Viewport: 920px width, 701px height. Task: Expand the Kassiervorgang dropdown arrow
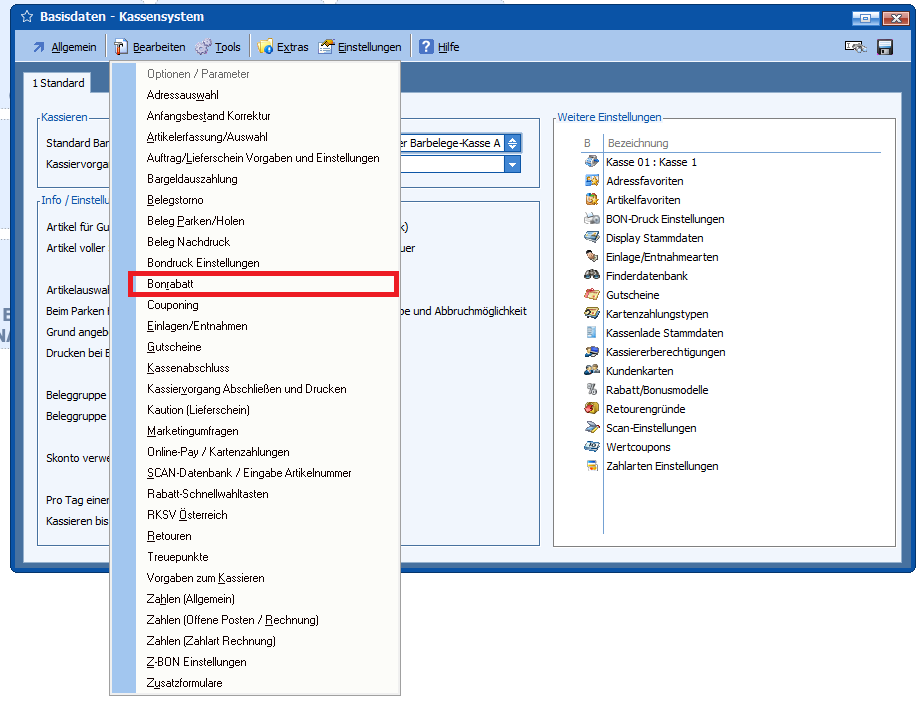[x=512, y=164]
